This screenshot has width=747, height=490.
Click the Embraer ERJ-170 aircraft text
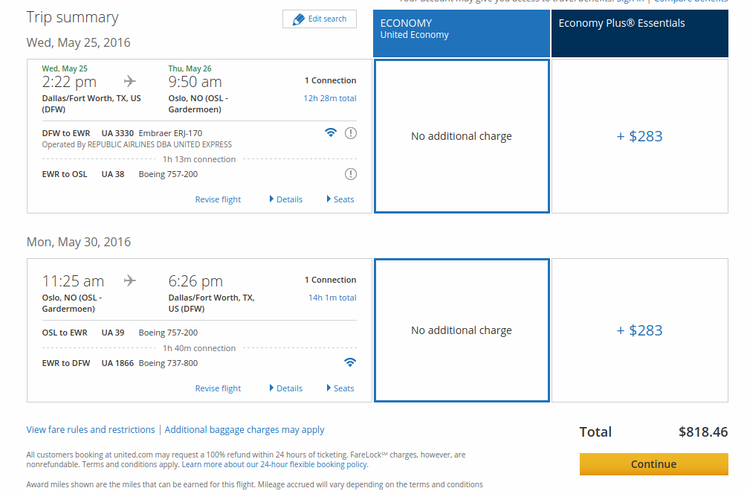pyautogui.click(x=170, y=133)
